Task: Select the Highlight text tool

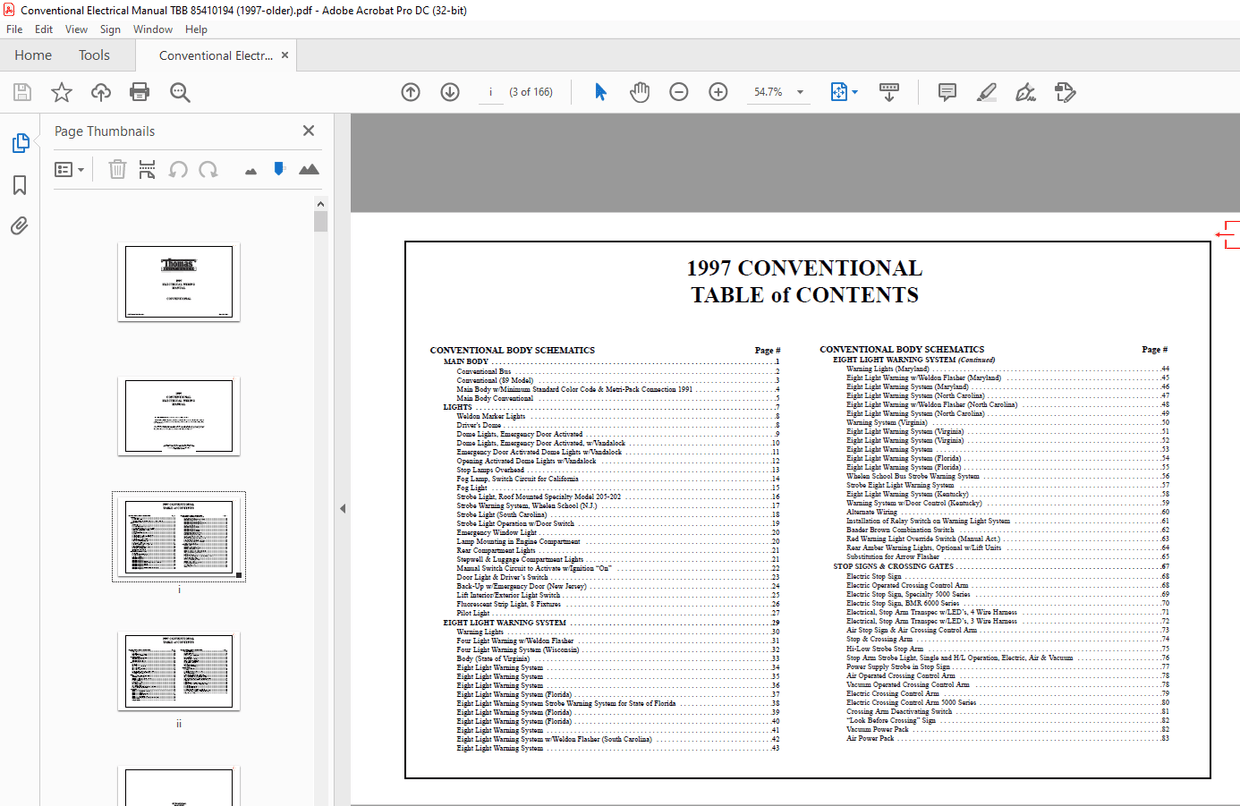Action: (x=986, y=92)
